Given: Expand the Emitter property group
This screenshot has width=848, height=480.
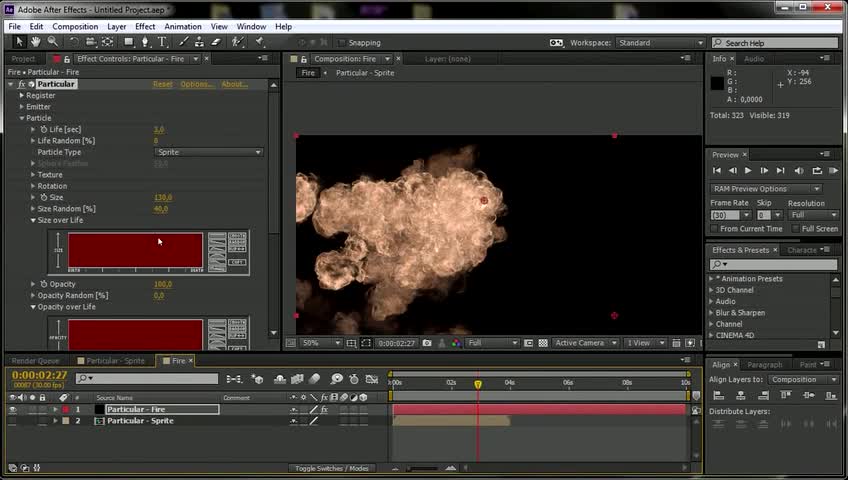Looking at the screenshot, I should tap(22, 107).
